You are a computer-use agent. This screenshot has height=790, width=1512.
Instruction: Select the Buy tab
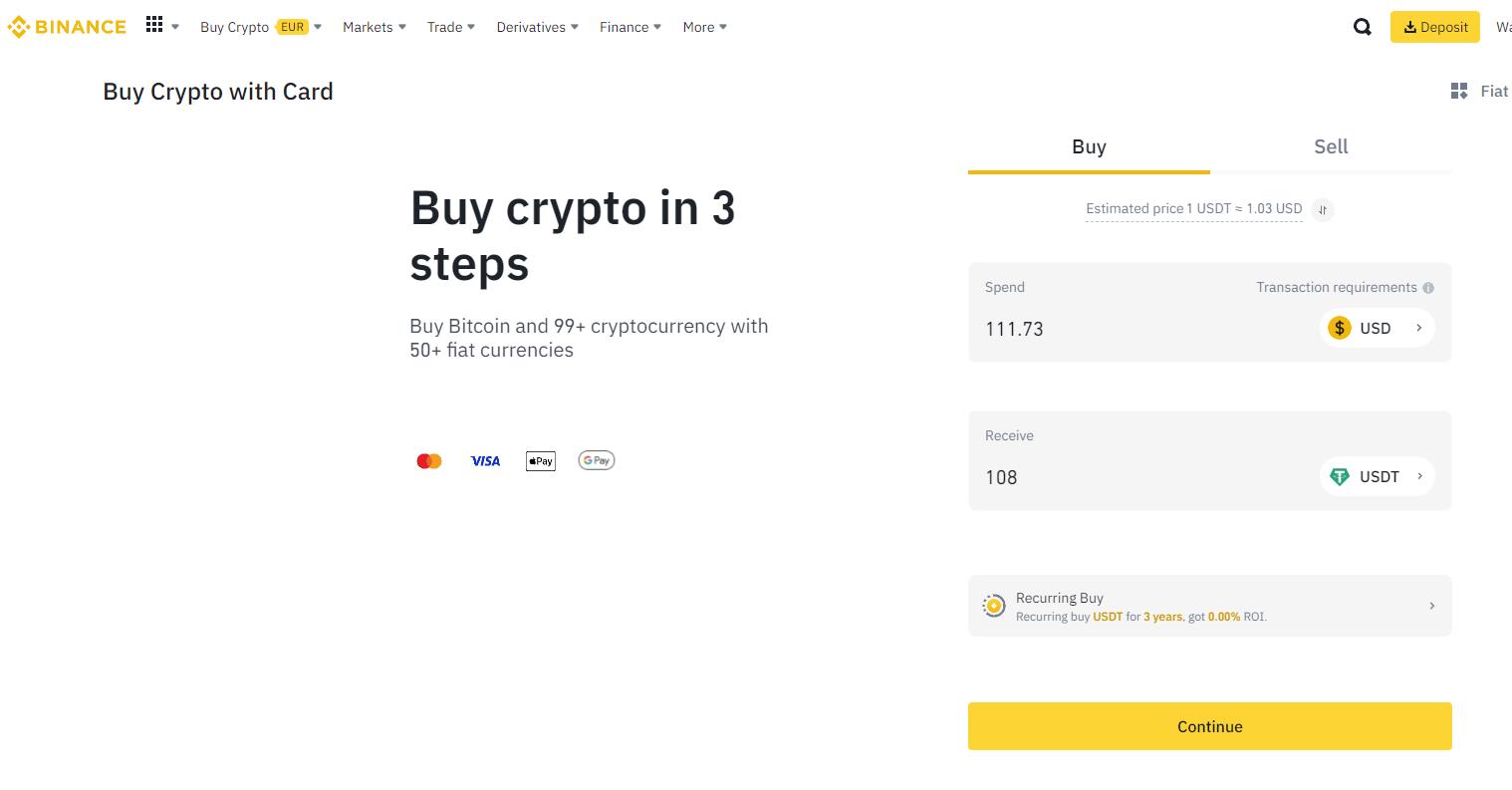[x=1089, y=147]
